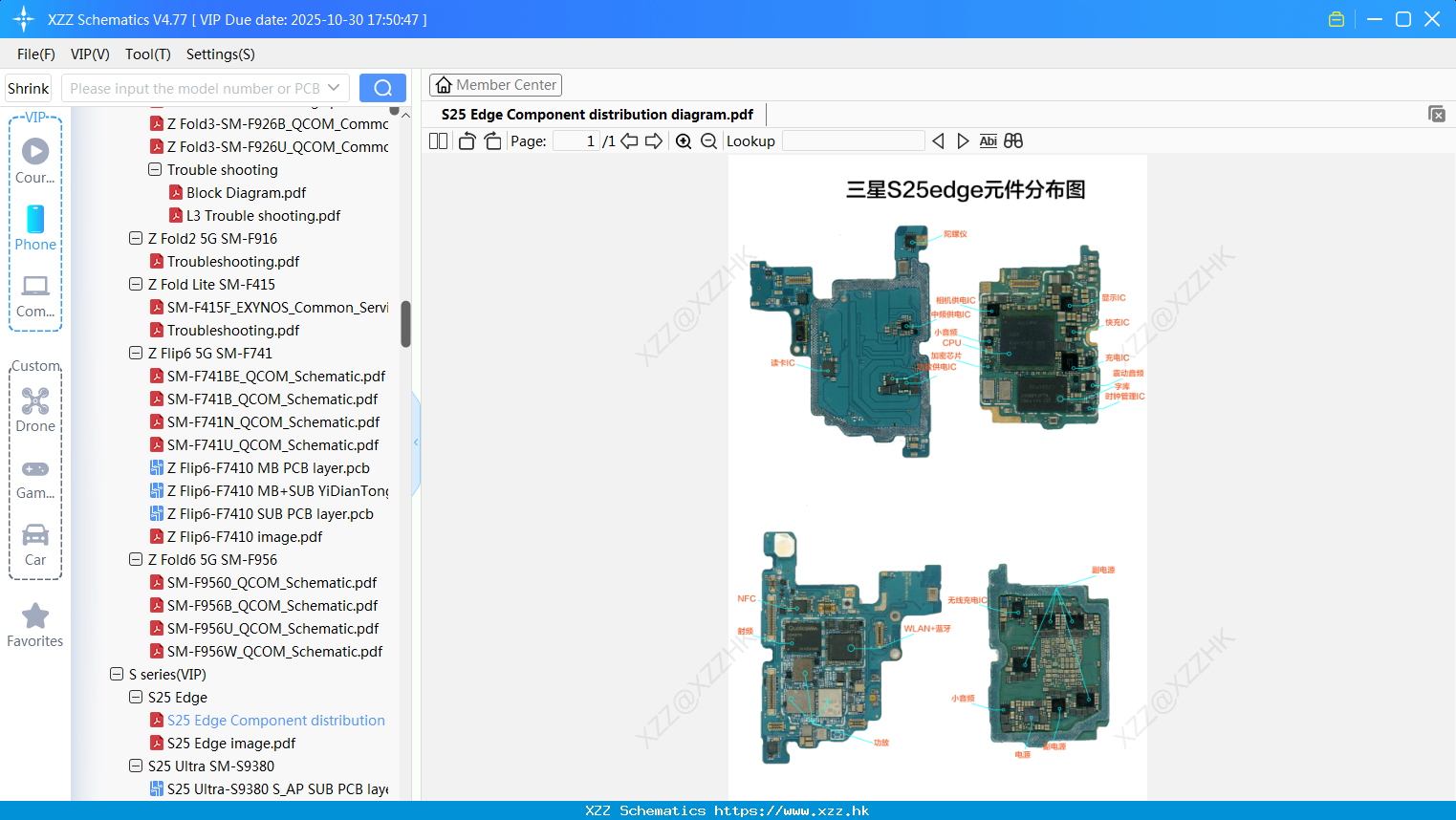Click the PDF icon of Block Diagram.pdf
1456x820 pixels.
176,192
